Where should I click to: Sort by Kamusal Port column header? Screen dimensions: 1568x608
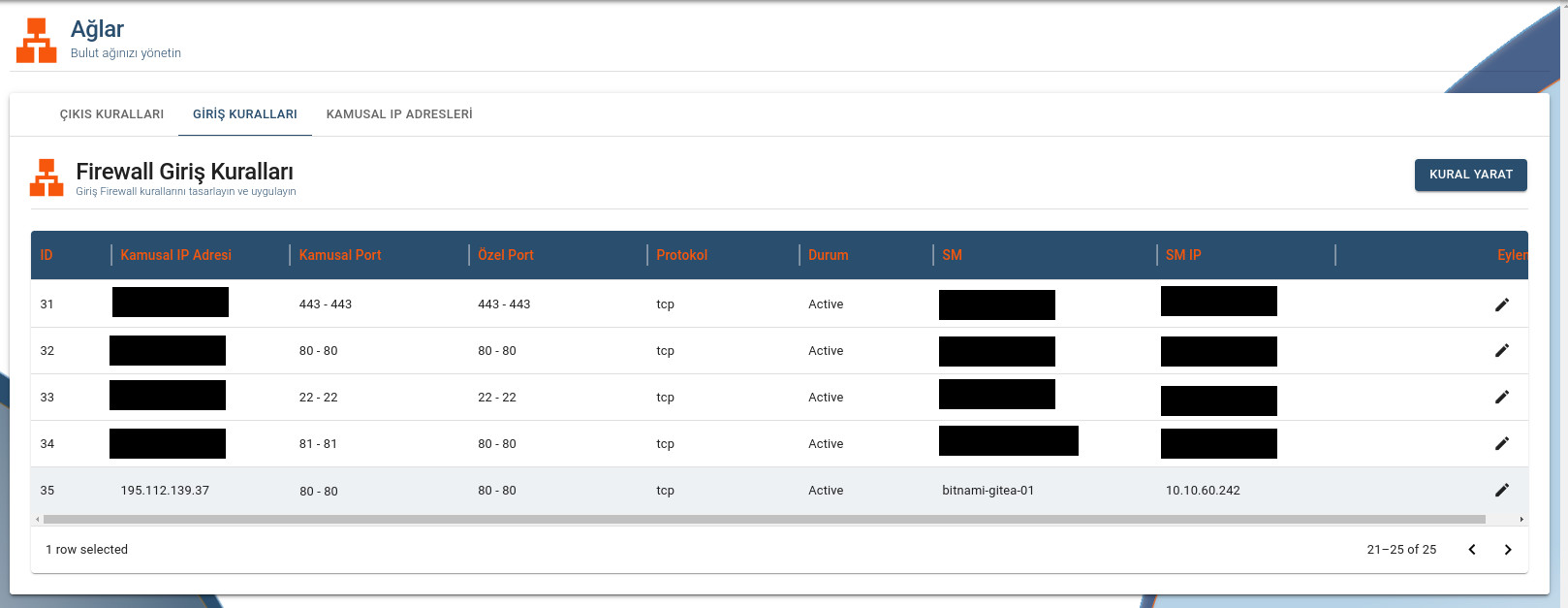click(340, 255)
